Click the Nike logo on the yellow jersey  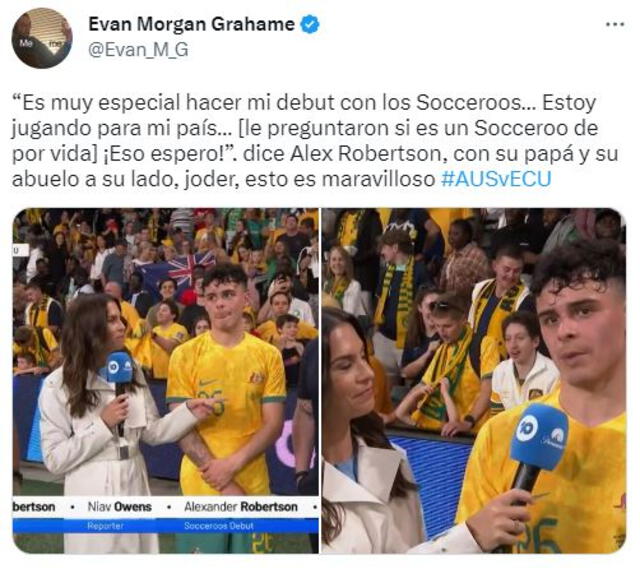click(x=209, y=382)
